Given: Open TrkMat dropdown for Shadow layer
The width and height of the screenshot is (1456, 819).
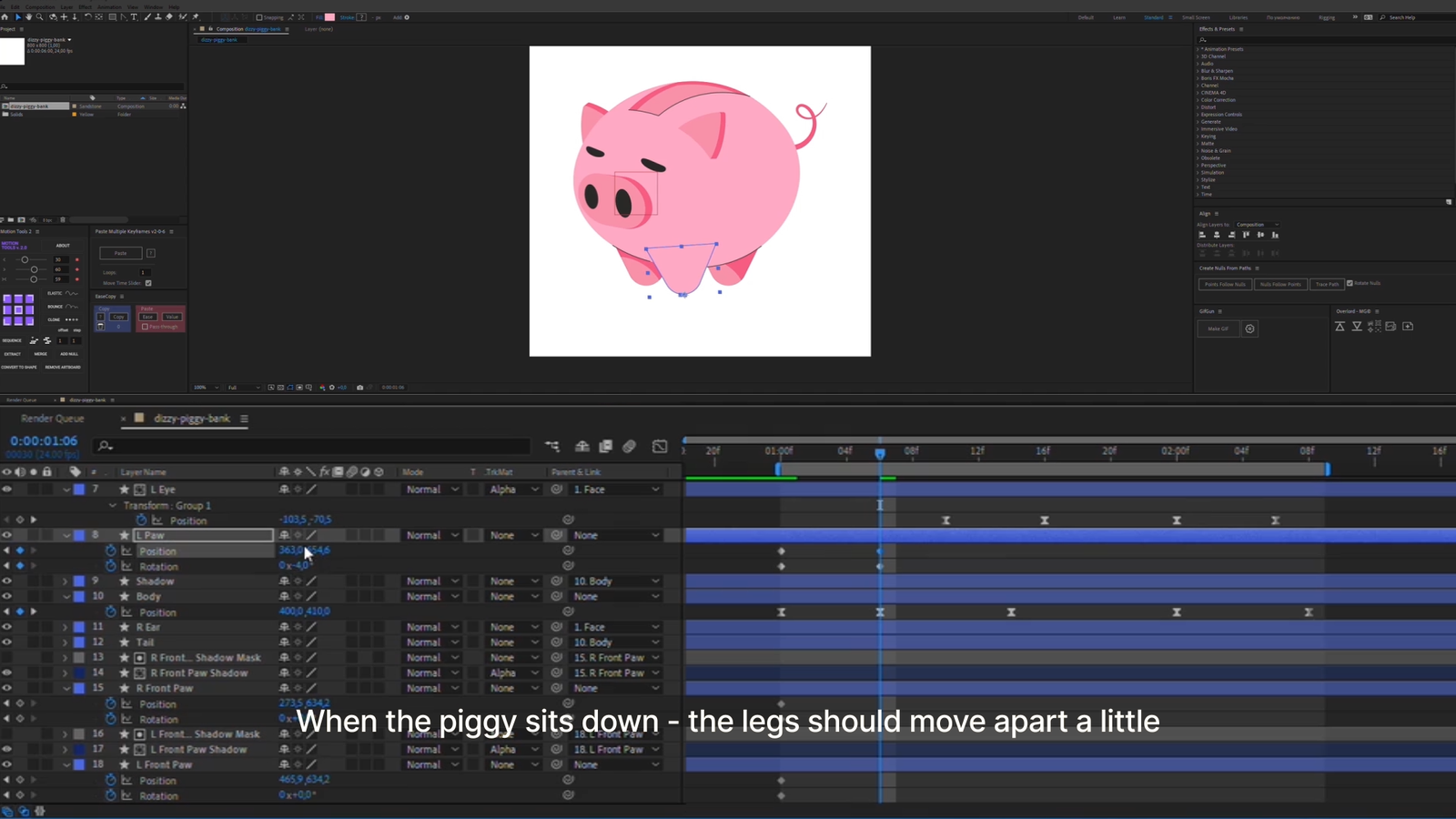Looking at the screenshot, I should point(513,581).
